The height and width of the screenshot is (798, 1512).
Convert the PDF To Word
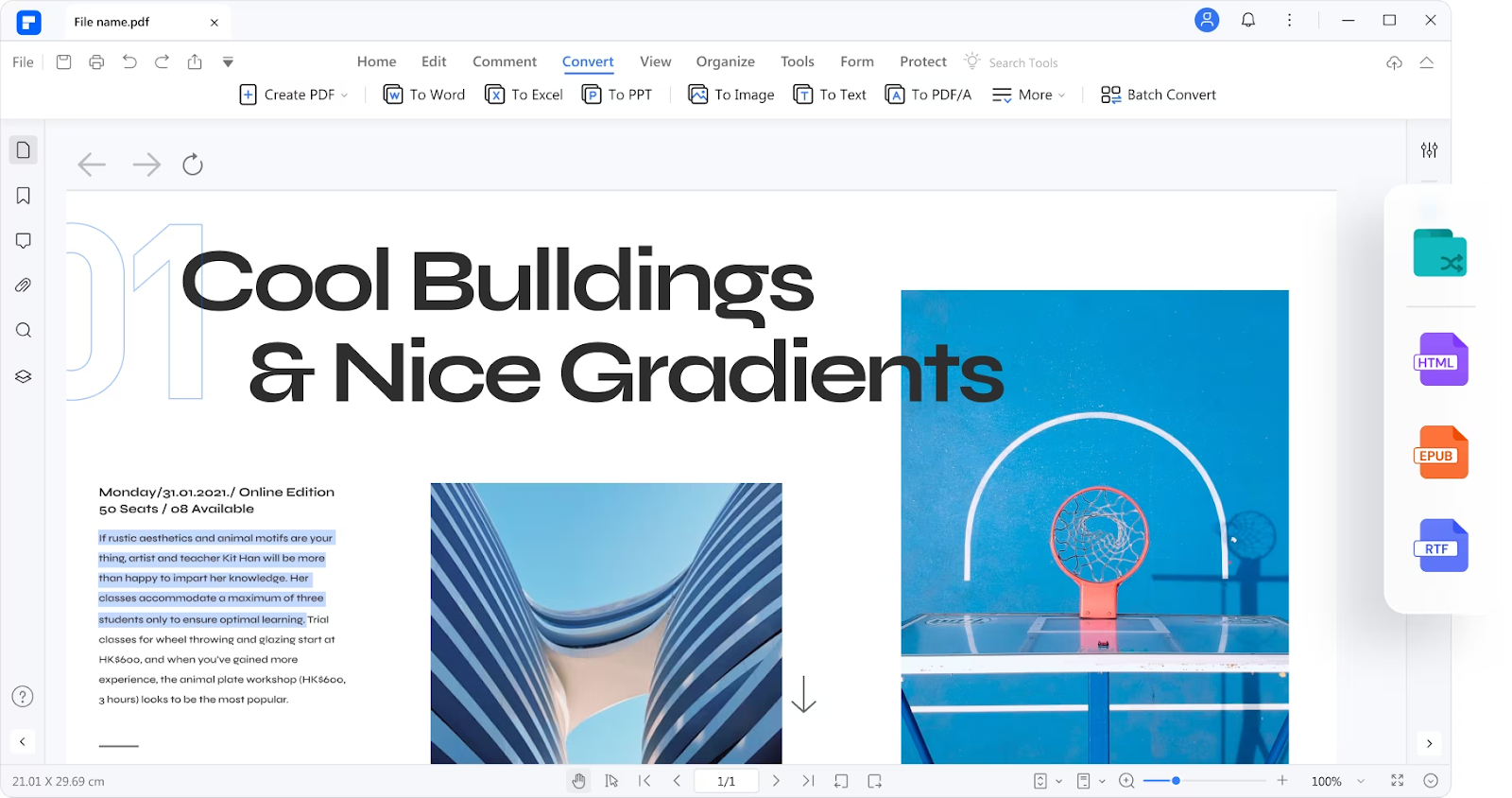(x=424, y=95)
